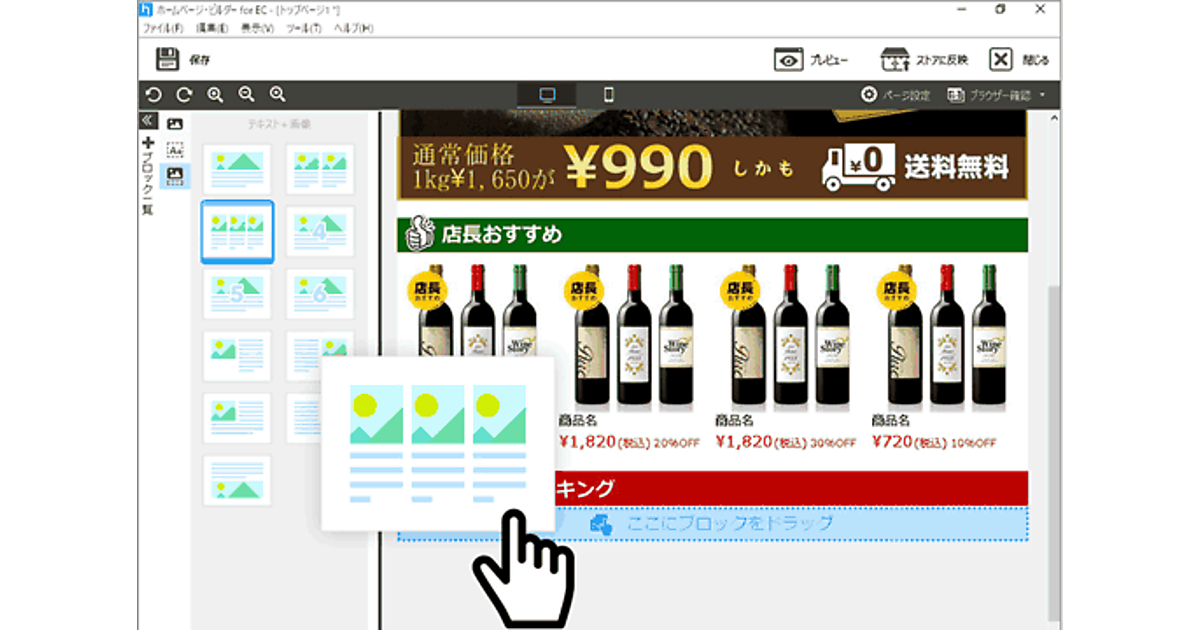This screenshot has height=630, width=1200.
Task: Collapse the block list panel
Action: point(147,120)
